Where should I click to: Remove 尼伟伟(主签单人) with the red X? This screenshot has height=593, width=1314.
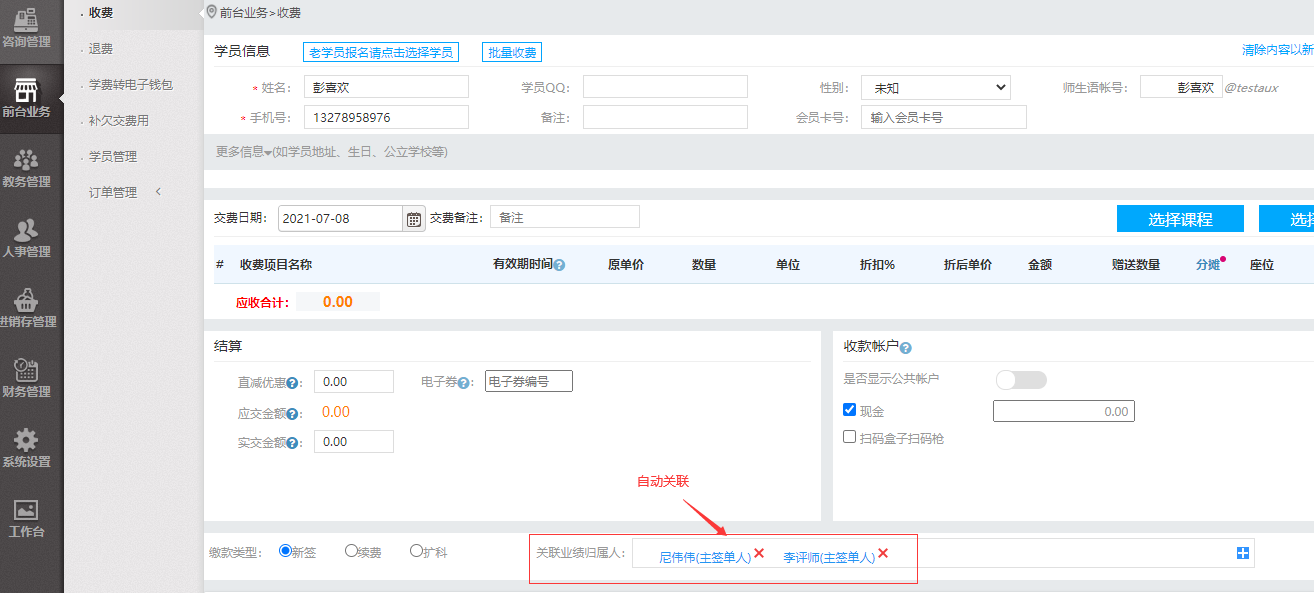pos(759,554)
